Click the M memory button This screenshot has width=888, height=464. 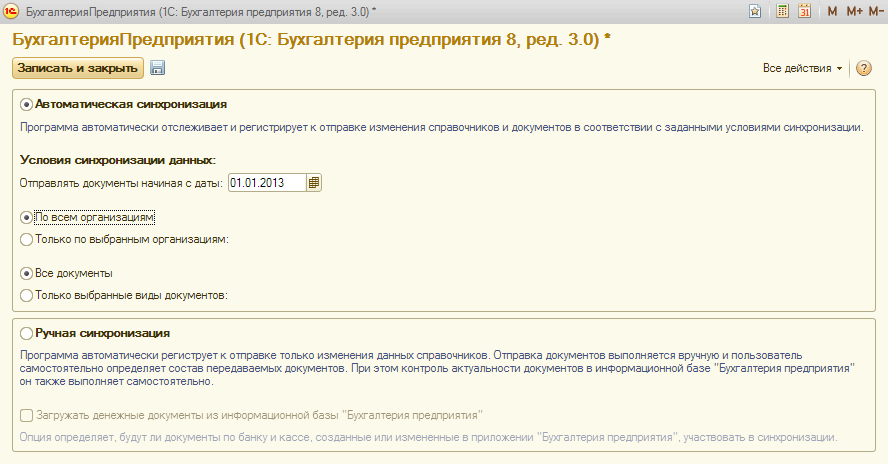point(832,11)
